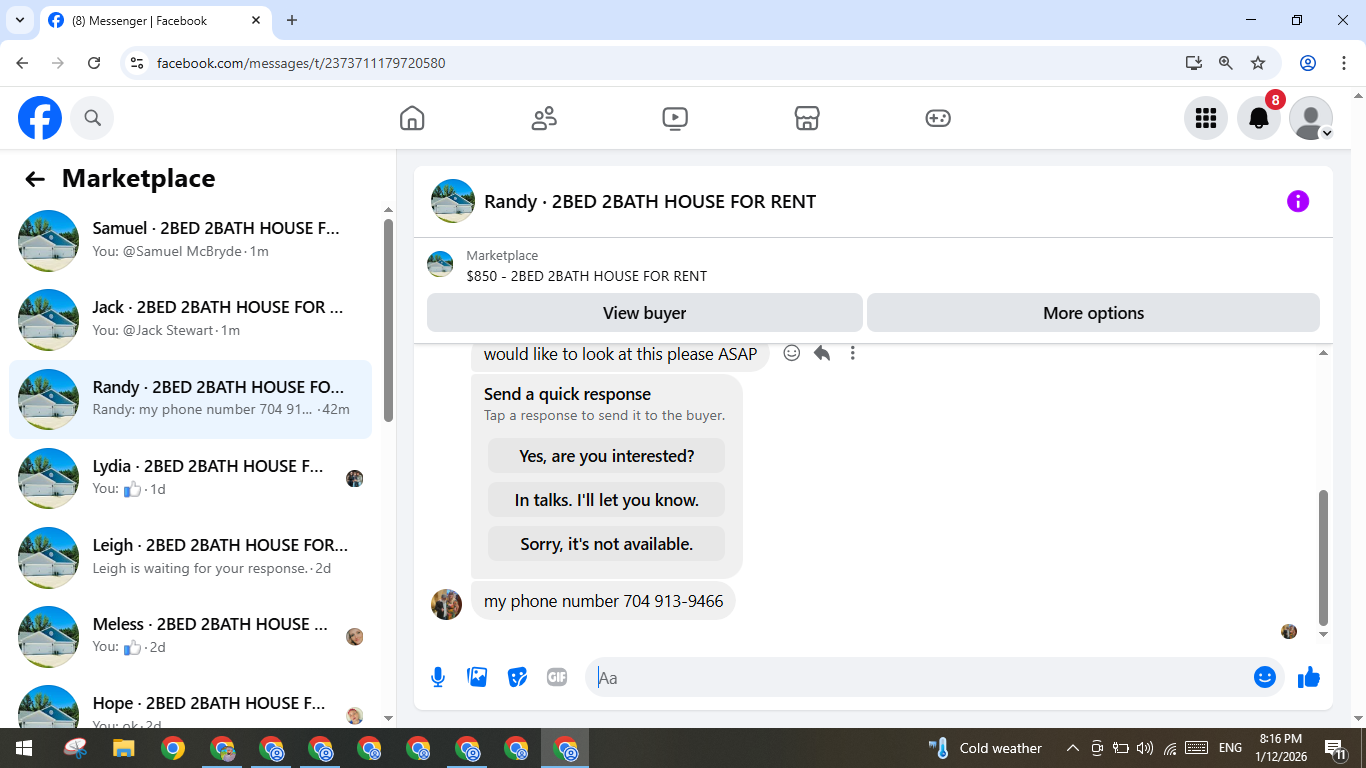
Task: View site information icon left of URL
Action: pos(138,63)
